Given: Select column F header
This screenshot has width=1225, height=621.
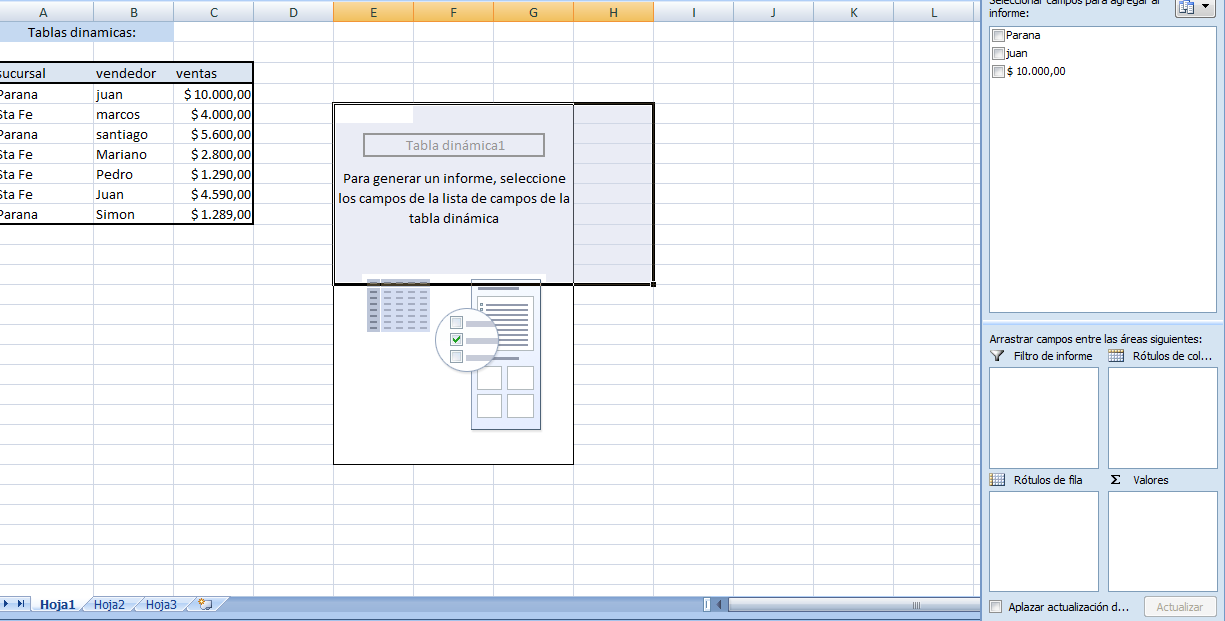Looking at the screenshot, I should tap(453, 12).
